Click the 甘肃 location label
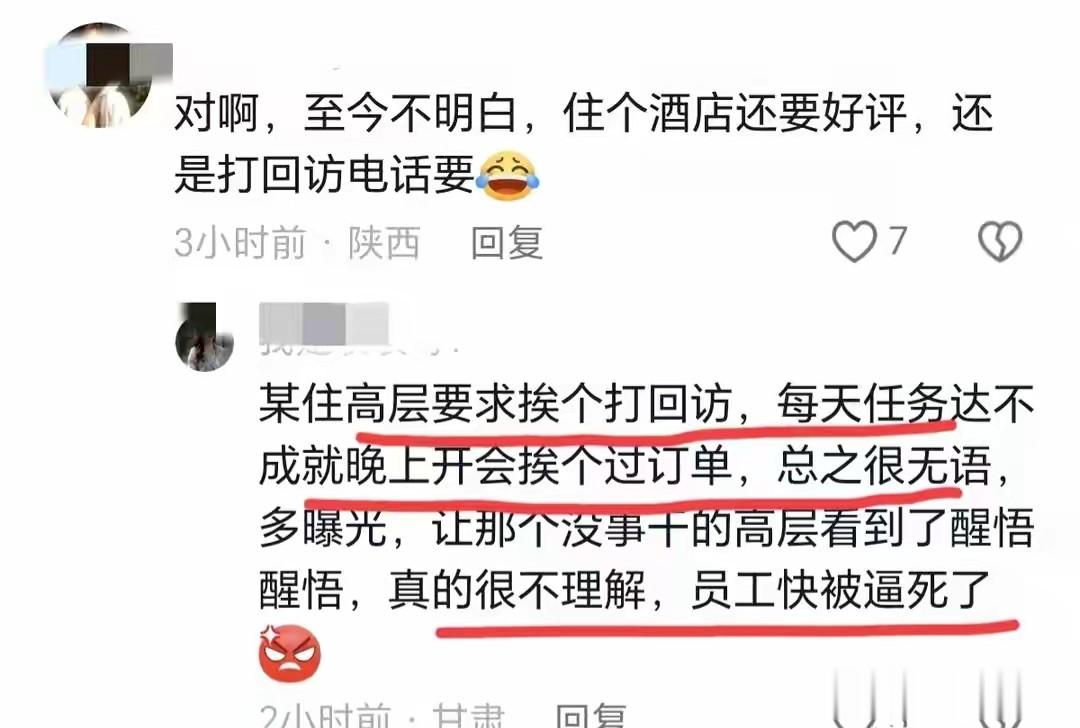This screenshot has height=728, width=1080. click(x=468, y=716)
